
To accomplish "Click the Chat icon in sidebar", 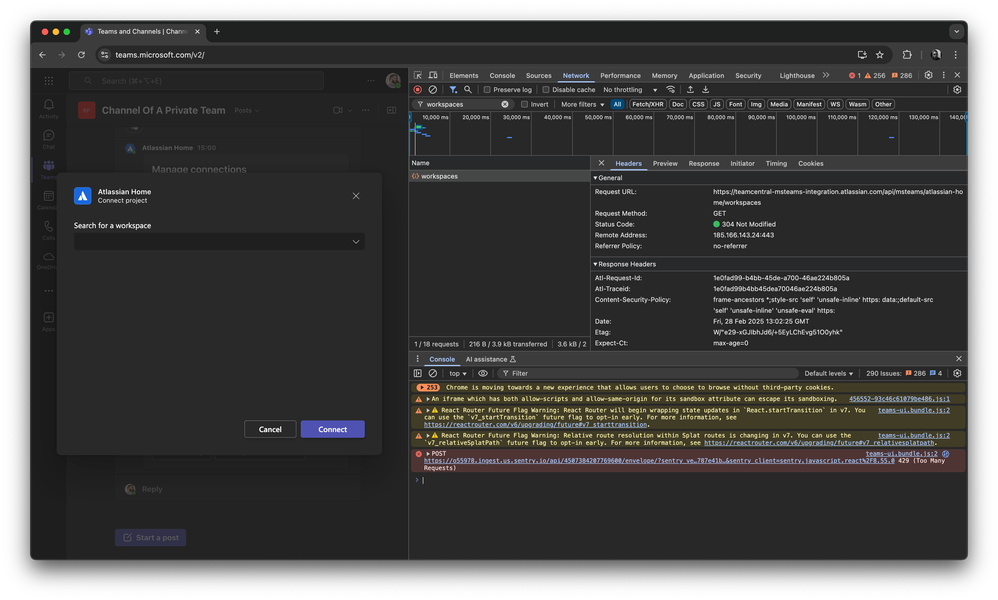I will click(x=48, y=133).
